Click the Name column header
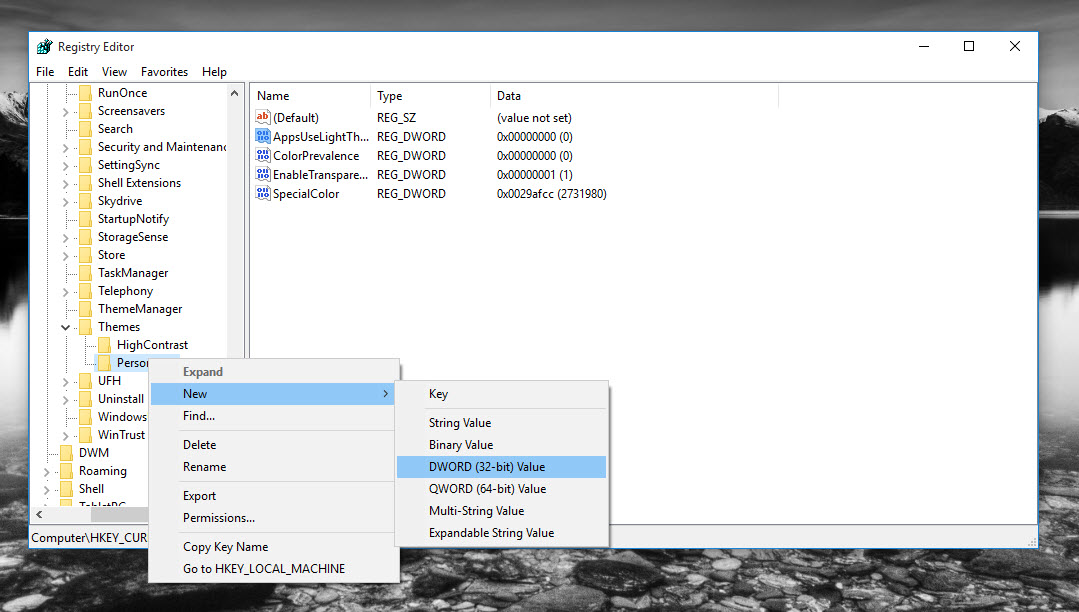This screenshot has height=612, width=1079. pyautogui.click(x=273, y=96)
